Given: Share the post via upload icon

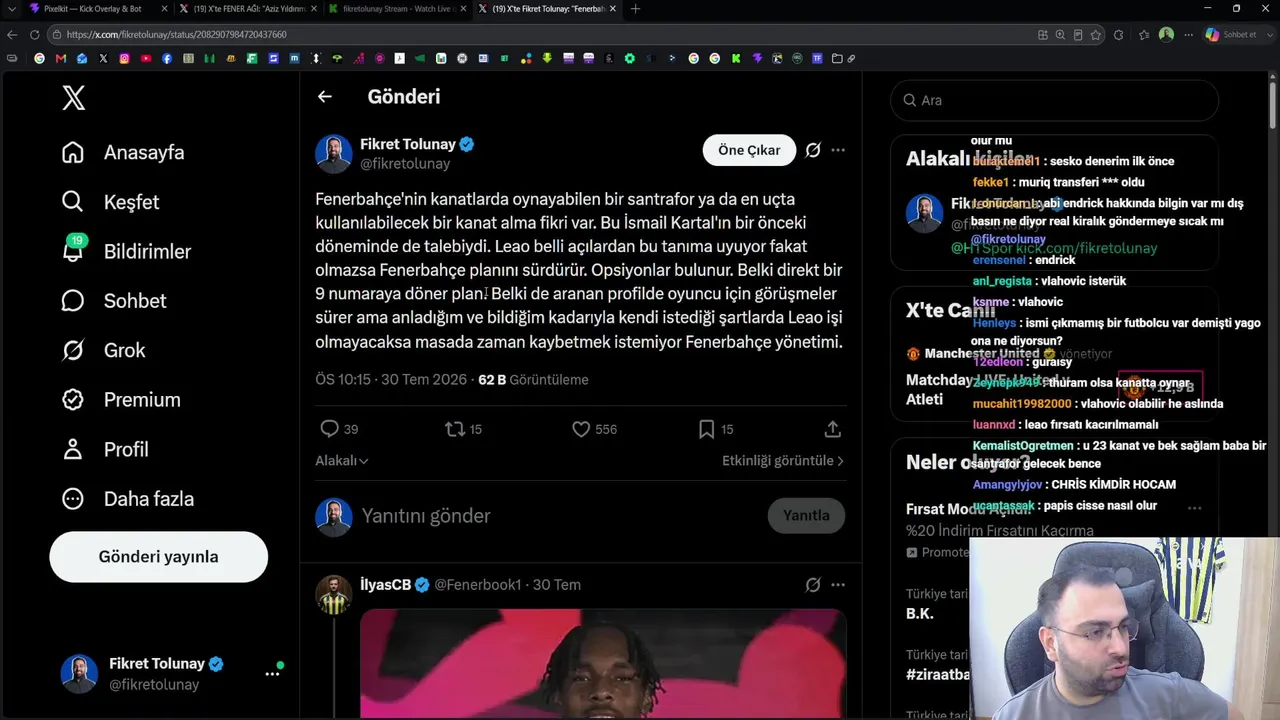Looking at the screenshot, I should (832, 429).
